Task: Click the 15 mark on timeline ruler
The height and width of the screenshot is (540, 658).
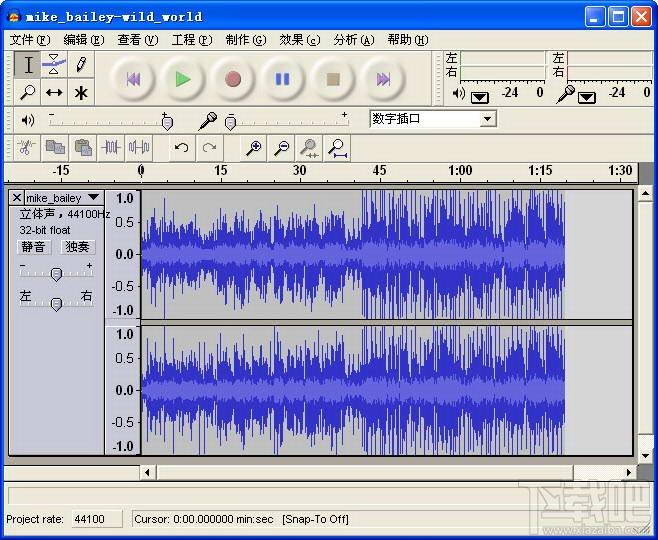Action: pyautogui.click(x=221, y=171)
